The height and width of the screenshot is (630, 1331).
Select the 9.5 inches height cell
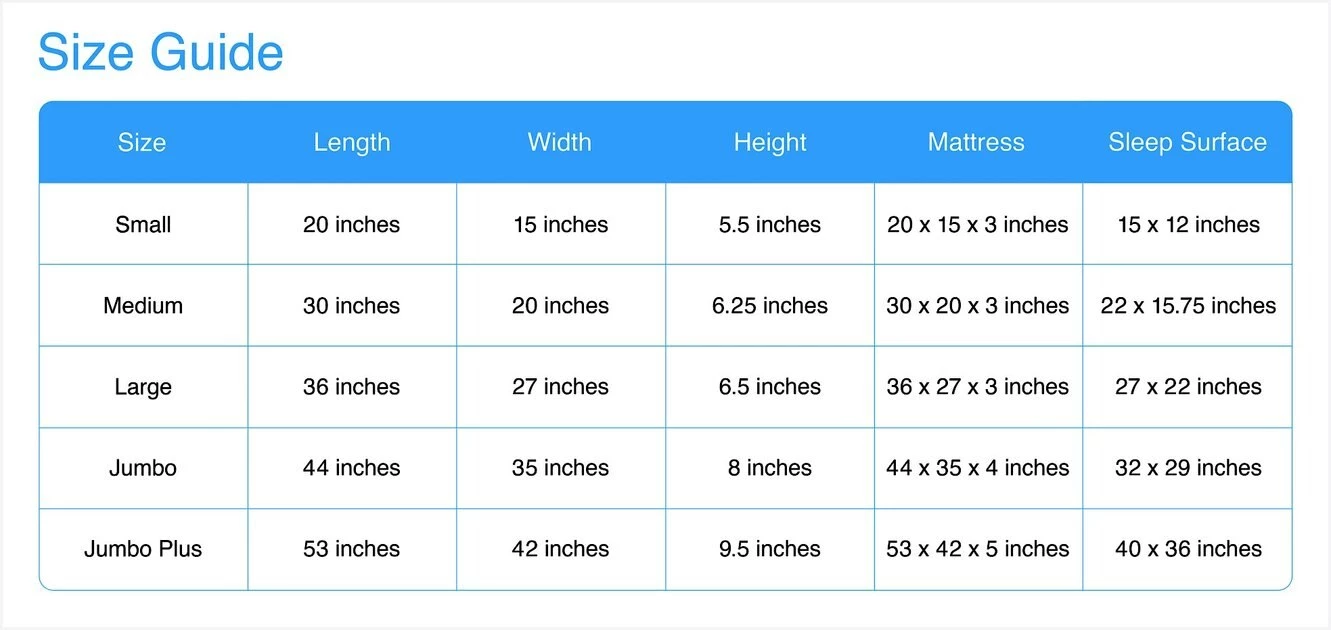(x=770, y=548)
